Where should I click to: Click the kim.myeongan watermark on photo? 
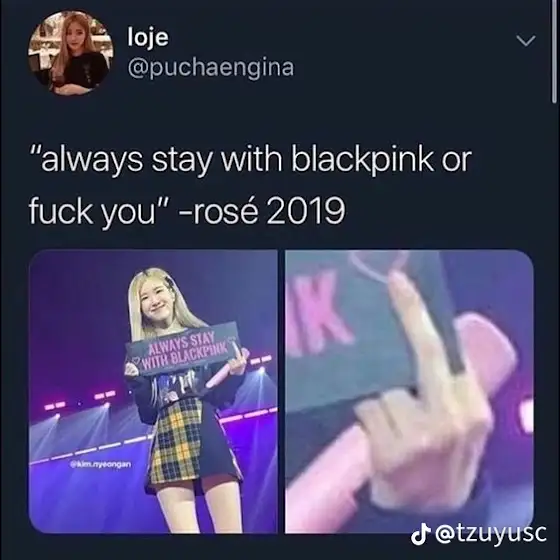tap(101, 465)
